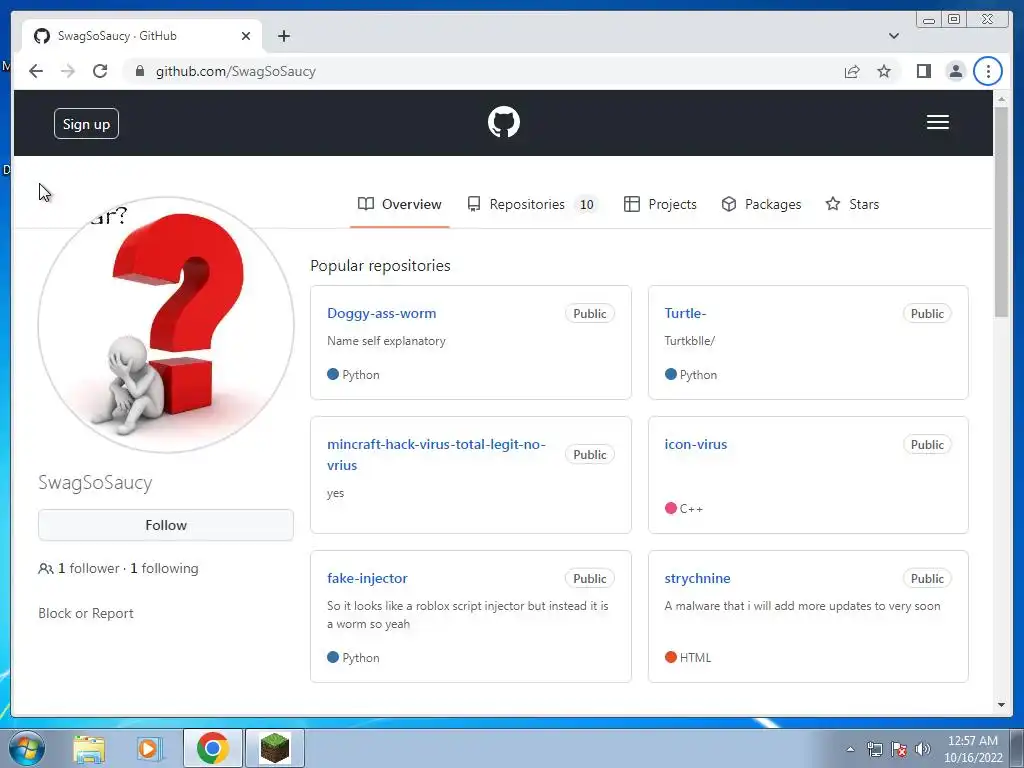The width and height of the screenshot is (1024, 768).
Task: Open Windows Media Player from taskbar
Action: (150, 748)
